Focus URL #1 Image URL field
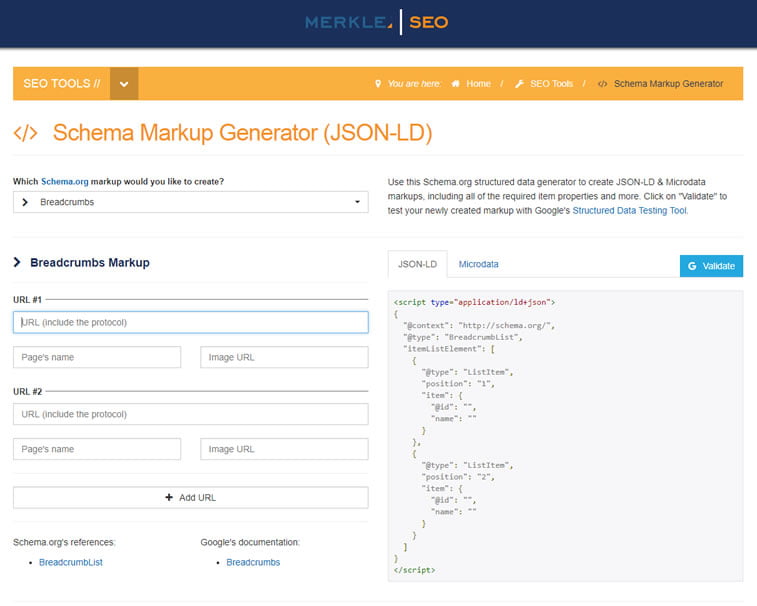Viewport: 757px width, 606px height. (x=284, y=357)
